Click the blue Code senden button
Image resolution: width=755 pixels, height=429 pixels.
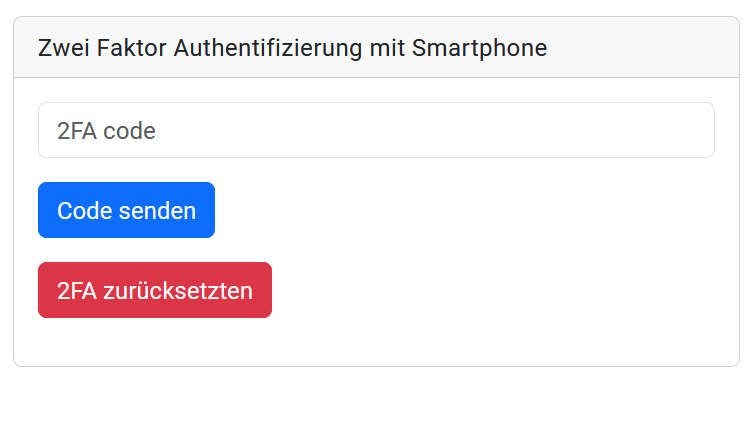(x=126, y=210)
